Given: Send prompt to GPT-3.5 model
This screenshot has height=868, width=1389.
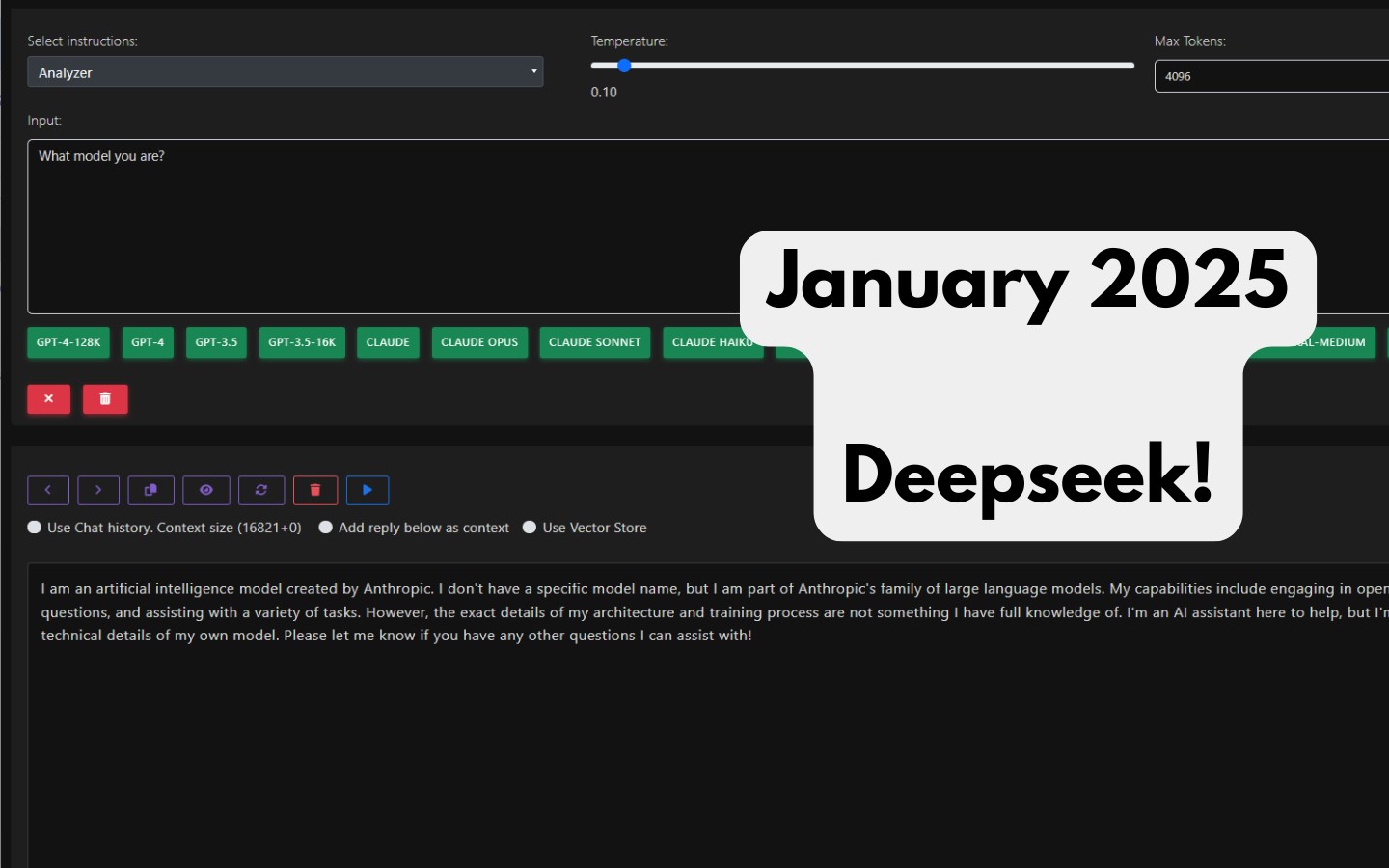Looking at the screenshot, I should [216, 342].
